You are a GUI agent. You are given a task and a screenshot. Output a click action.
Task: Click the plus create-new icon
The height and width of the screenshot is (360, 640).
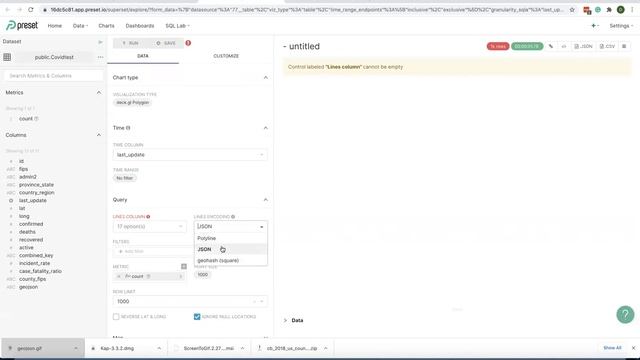(594, 26)
